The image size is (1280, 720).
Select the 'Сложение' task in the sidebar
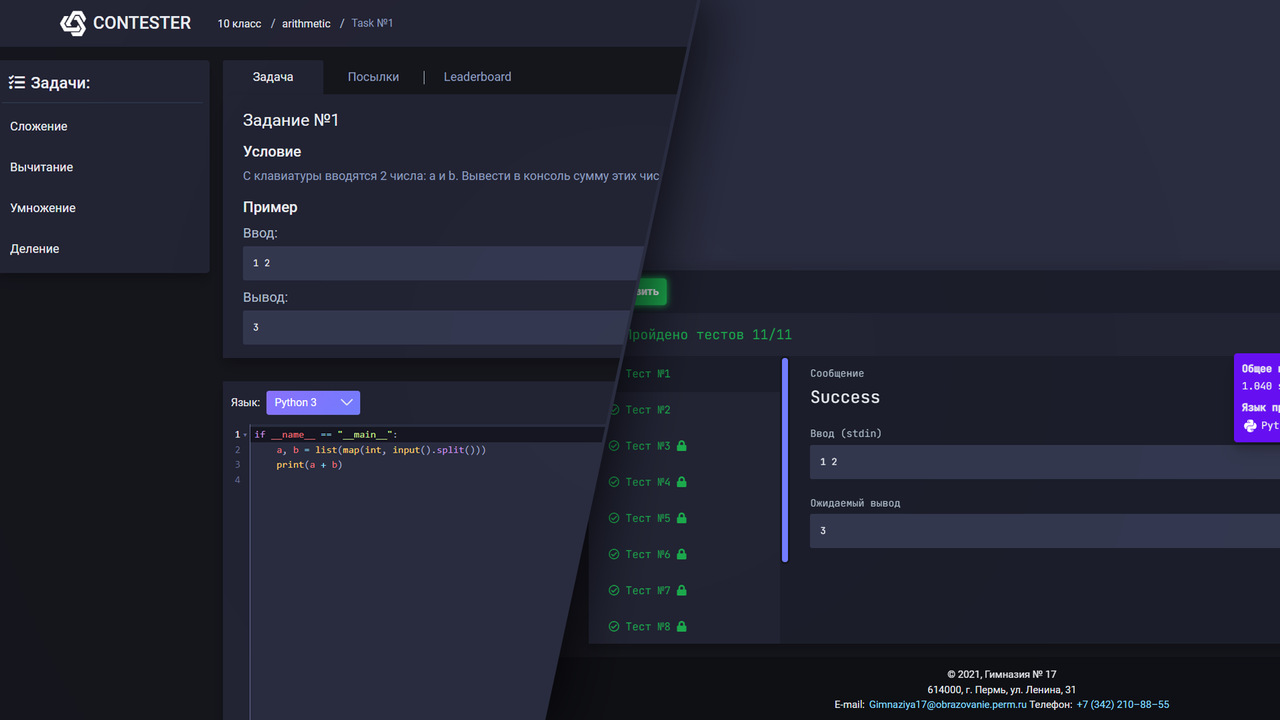coord(39,126)
